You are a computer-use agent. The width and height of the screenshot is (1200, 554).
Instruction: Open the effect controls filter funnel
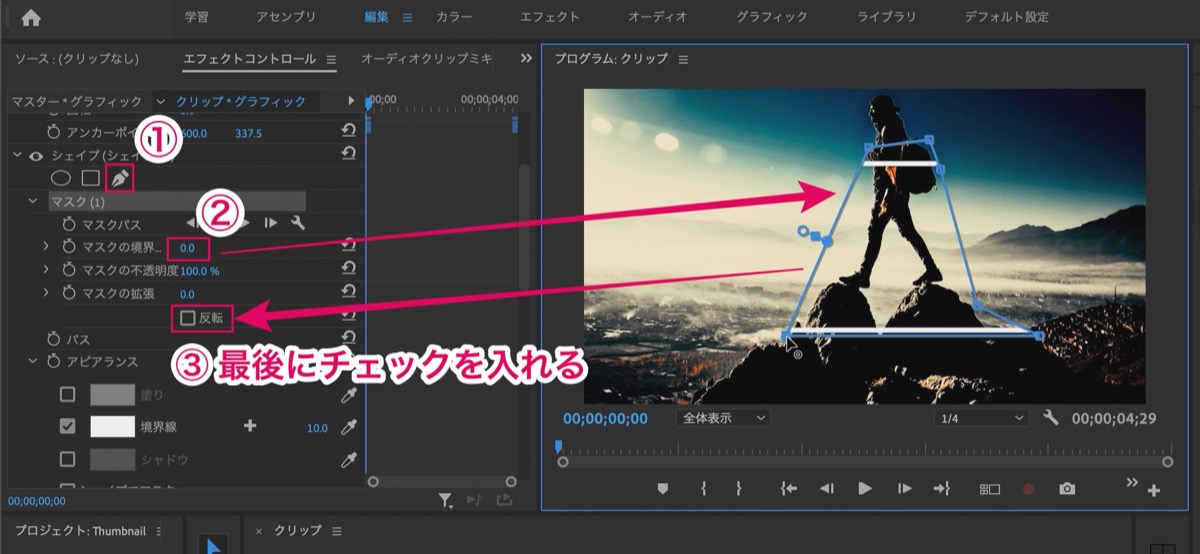click(x=445, y=498)
